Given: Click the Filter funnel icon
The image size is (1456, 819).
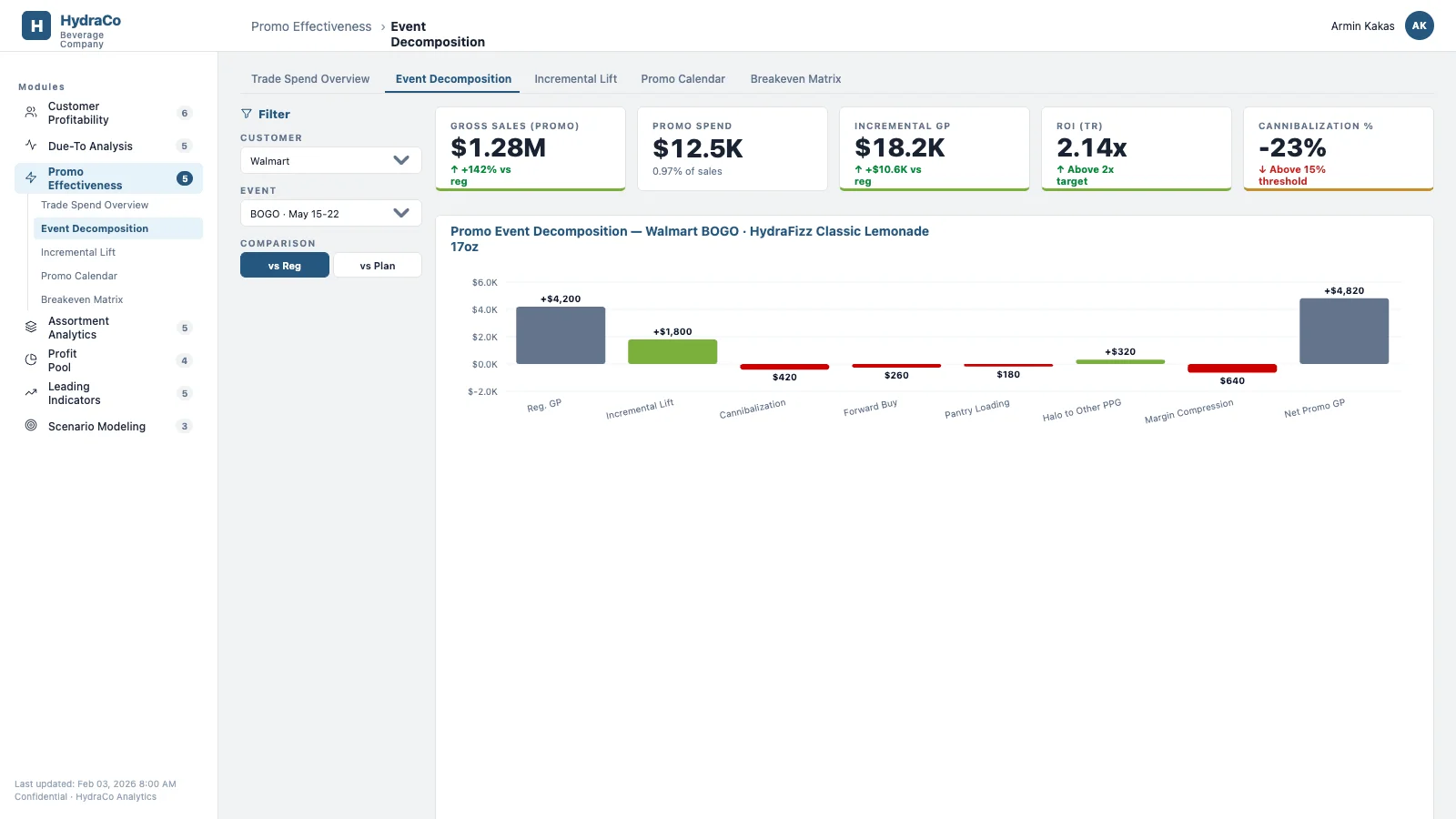Looking at the screenshot, I should pyautogui.click(x=247, y=114).
